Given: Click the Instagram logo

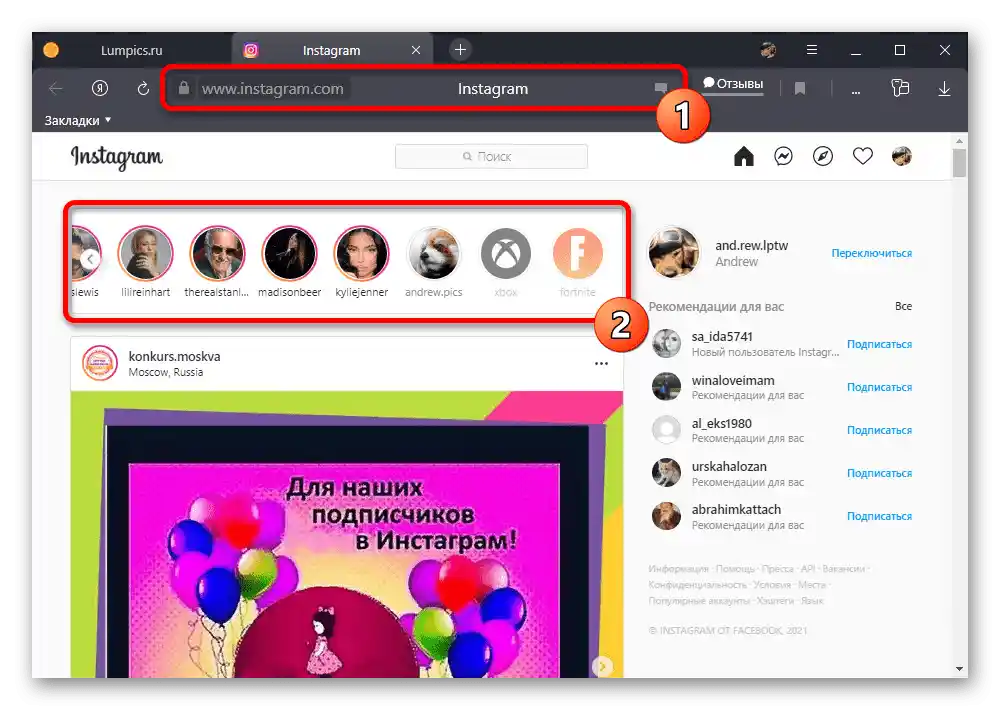Looking at the screenshot, I should [x=117, y=156].
